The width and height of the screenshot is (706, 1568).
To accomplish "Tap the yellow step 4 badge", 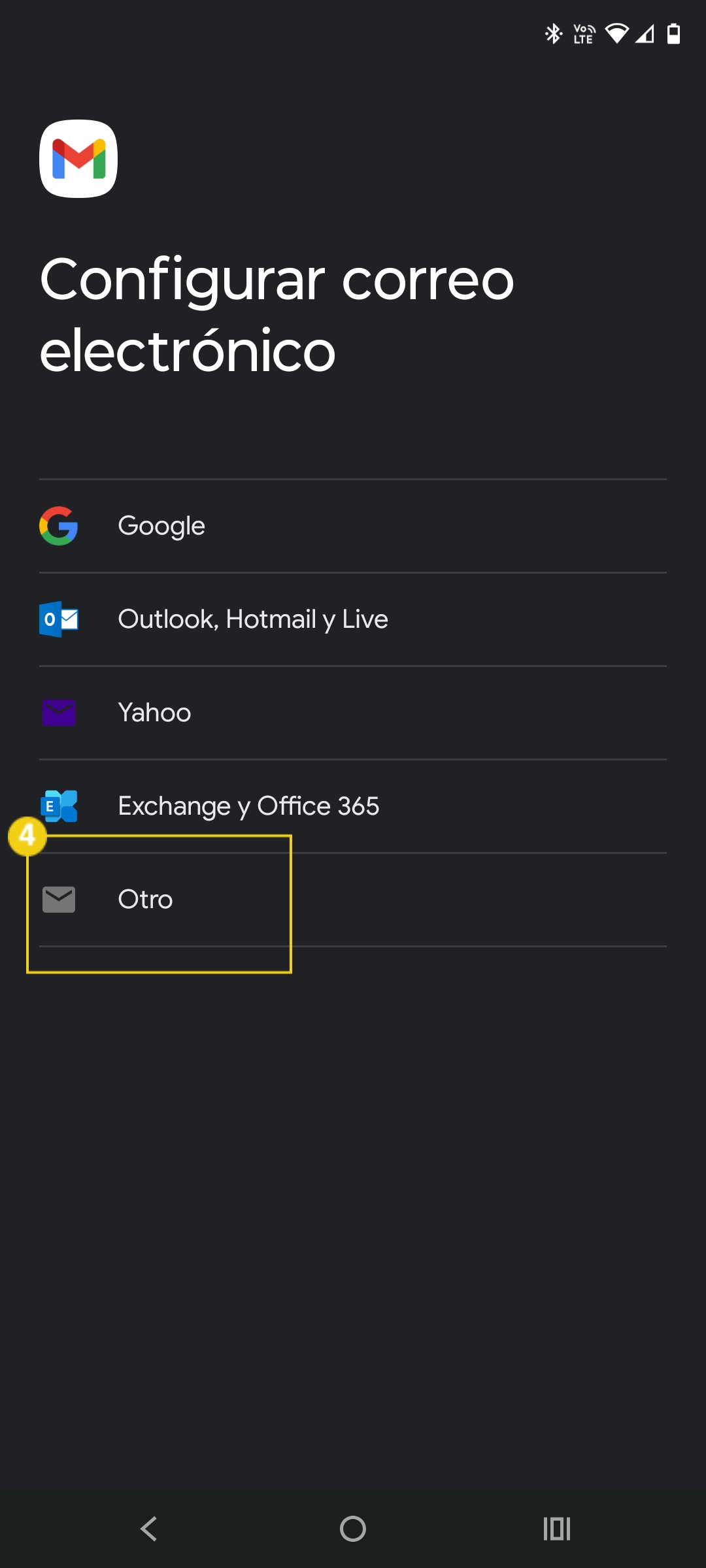I will (x=27, y=836).
